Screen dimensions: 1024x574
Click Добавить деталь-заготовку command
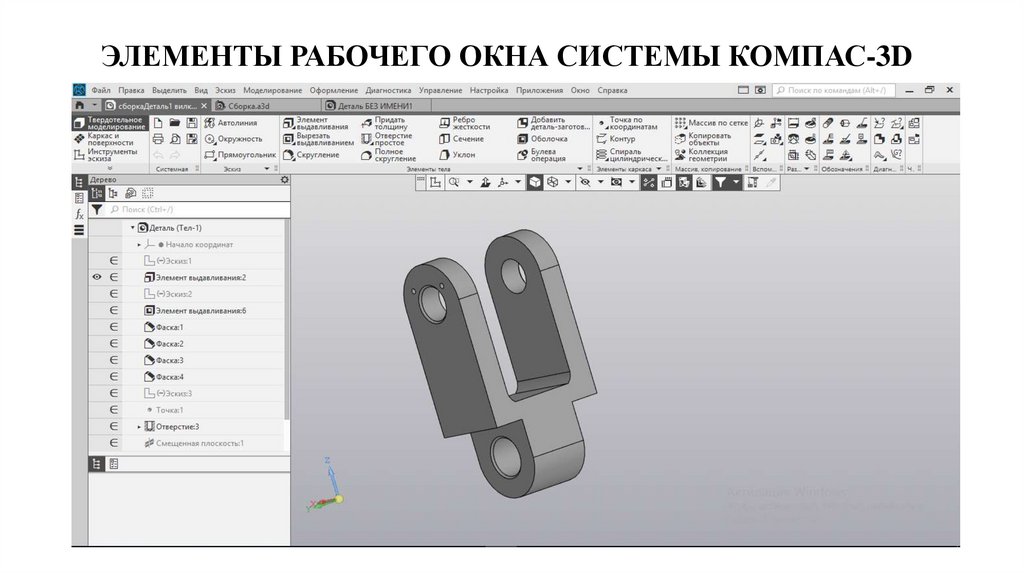point(554,123)
